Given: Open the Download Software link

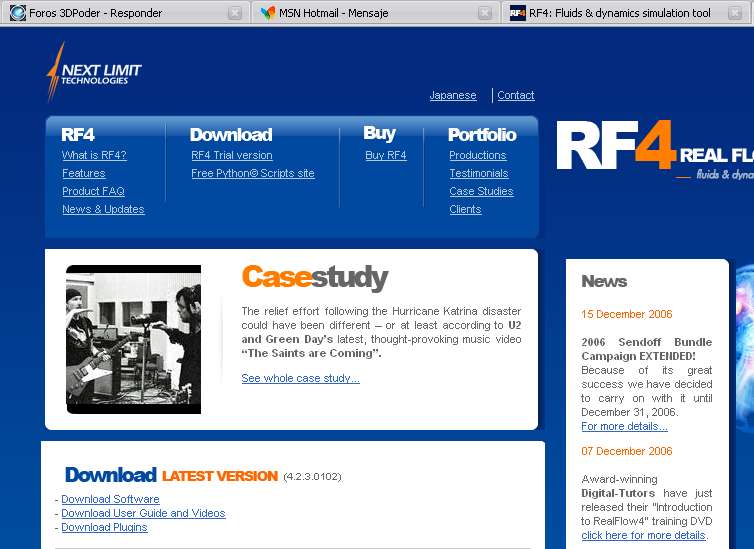Looking at the screenshot, I should click(110, 499).
